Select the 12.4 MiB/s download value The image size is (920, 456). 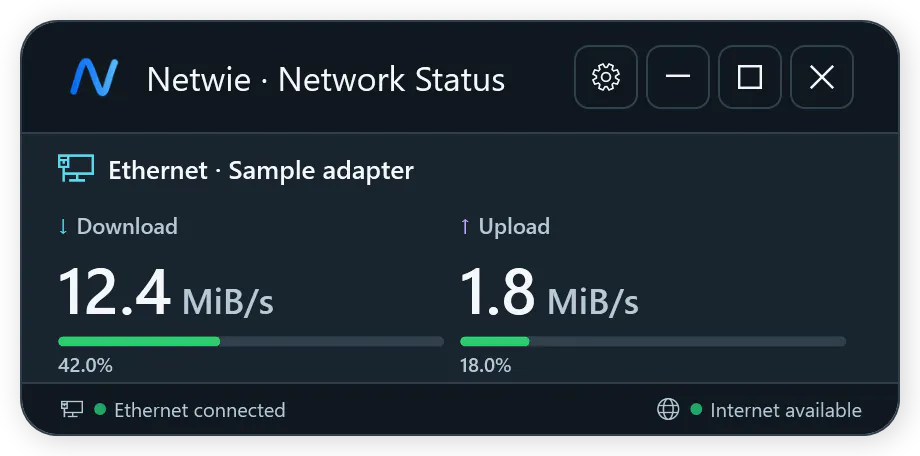click(166, 293)
